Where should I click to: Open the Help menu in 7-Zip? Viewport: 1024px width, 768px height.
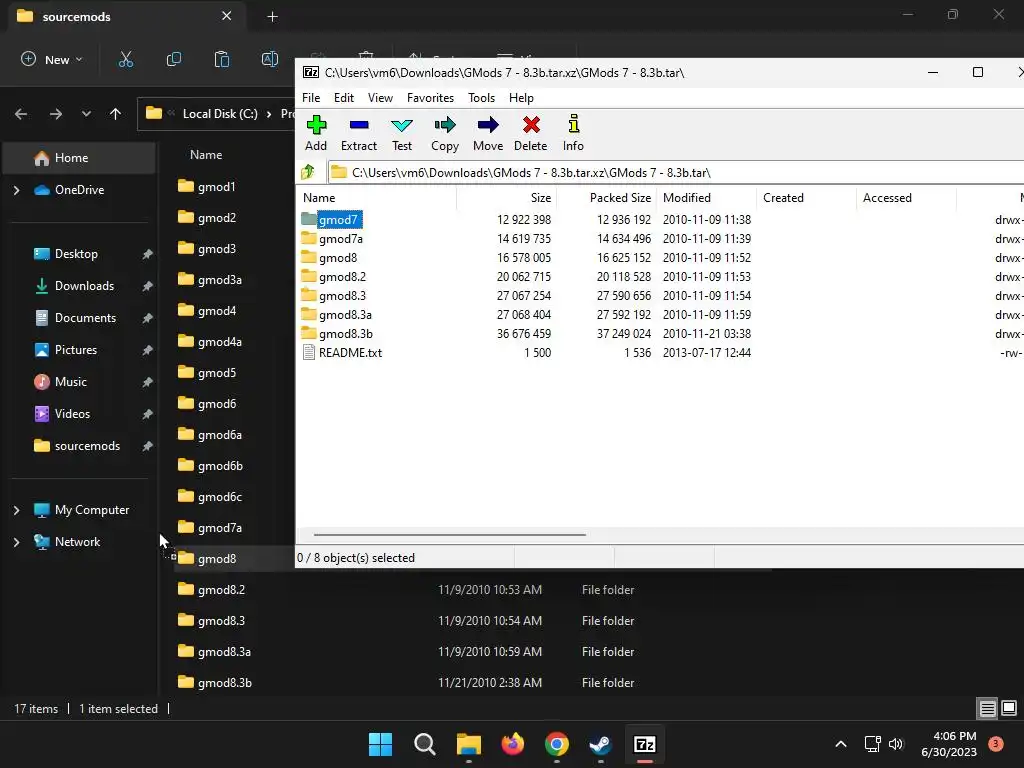point(521,98)
